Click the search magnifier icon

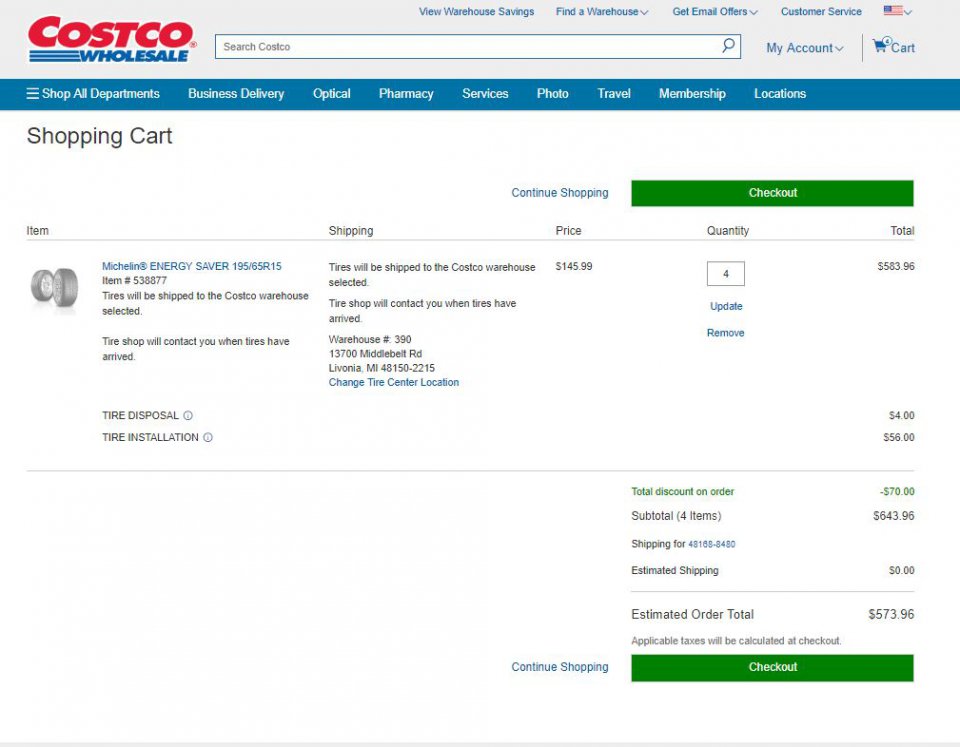pos(728,46)
